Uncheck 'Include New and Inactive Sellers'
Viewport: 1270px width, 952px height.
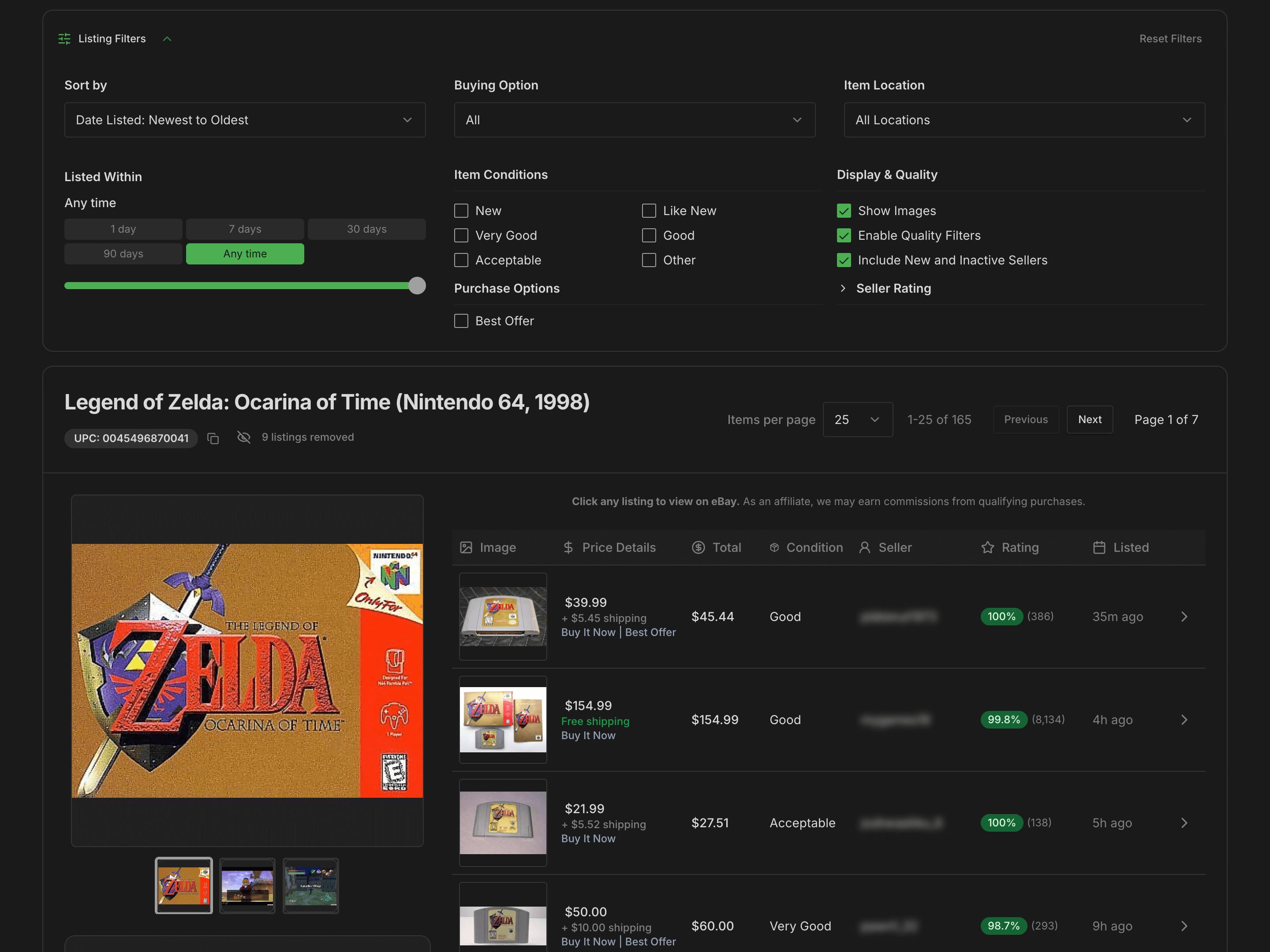(x=844, y=260)
